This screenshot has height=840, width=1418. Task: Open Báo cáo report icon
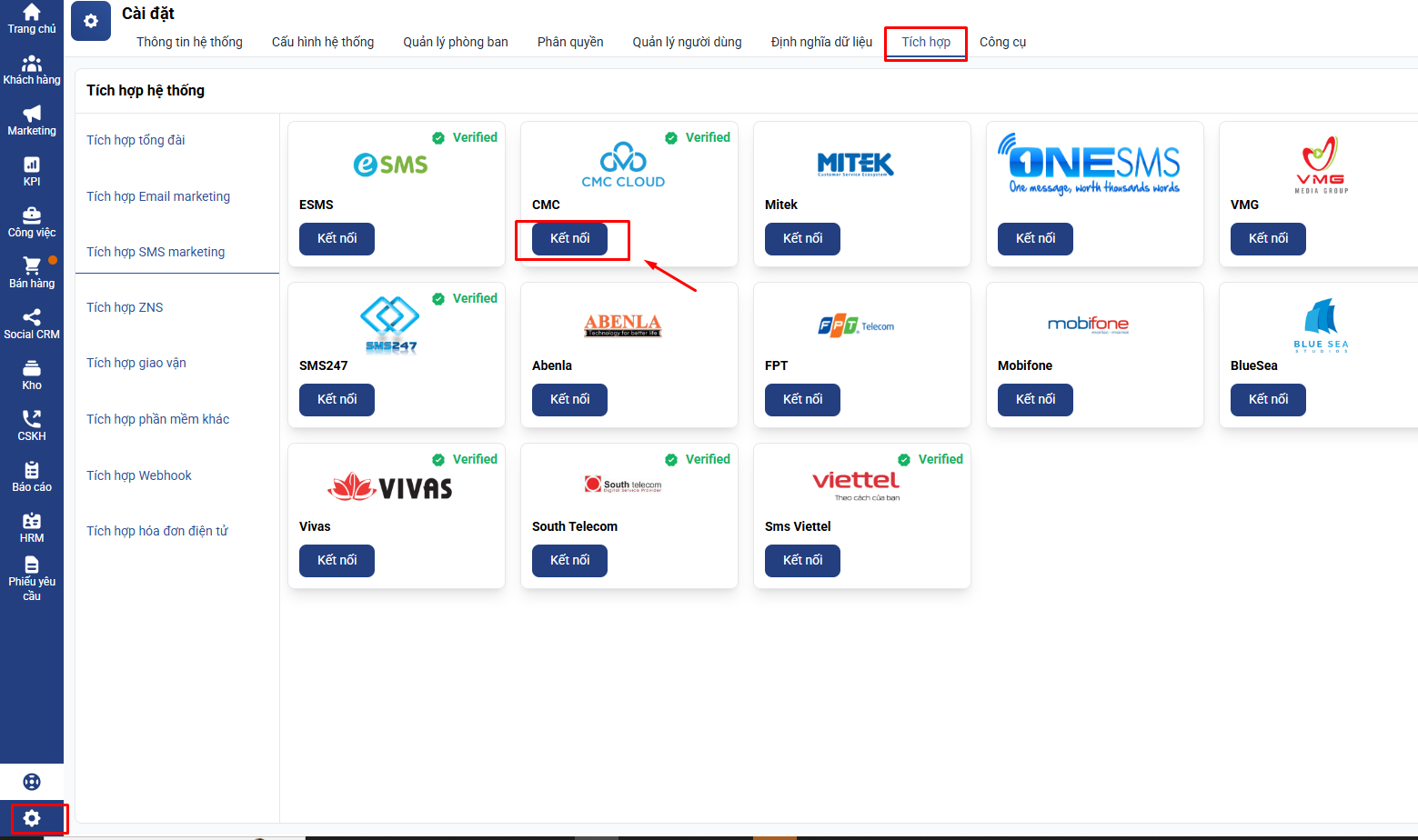(32, 470)
